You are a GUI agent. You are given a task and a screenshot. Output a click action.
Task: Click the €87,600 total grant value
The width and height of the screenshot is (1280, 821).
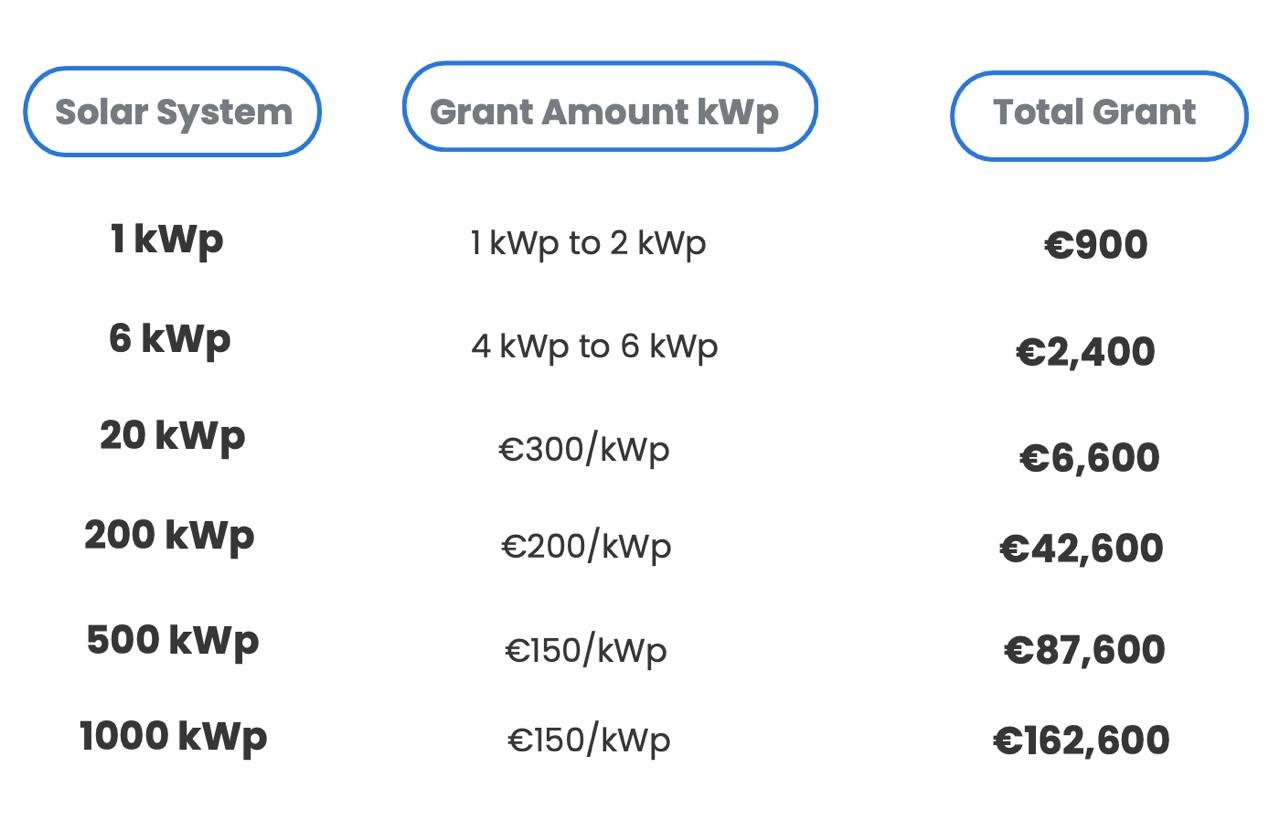(x=1084, y=650)
